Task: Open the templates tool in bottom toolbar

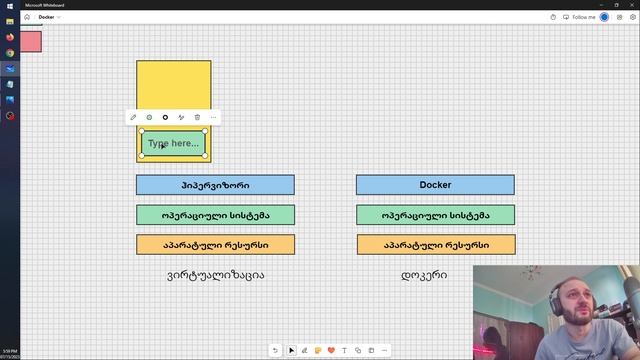Action: tap(371, 350)
